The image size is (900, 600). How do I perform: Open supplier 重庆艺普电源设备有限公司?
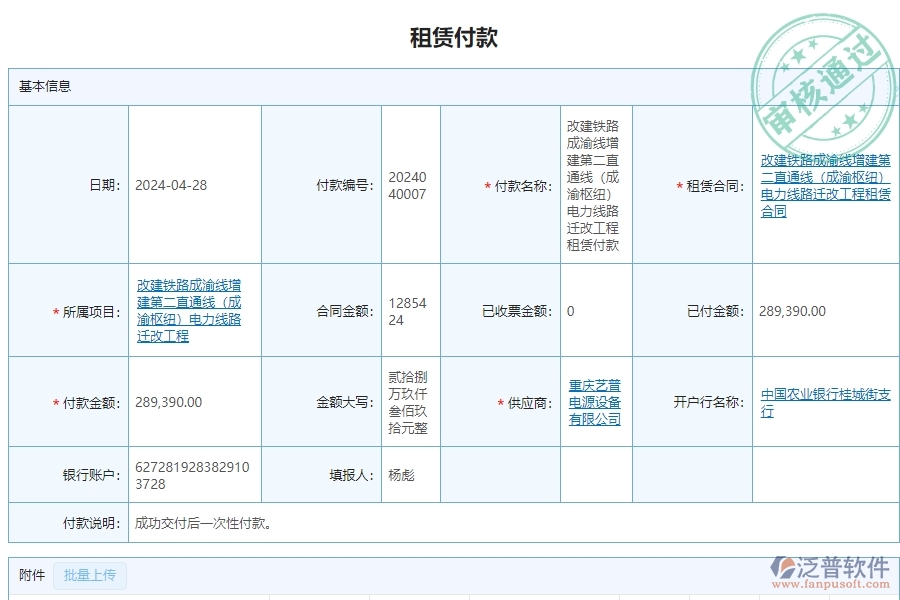596,402
